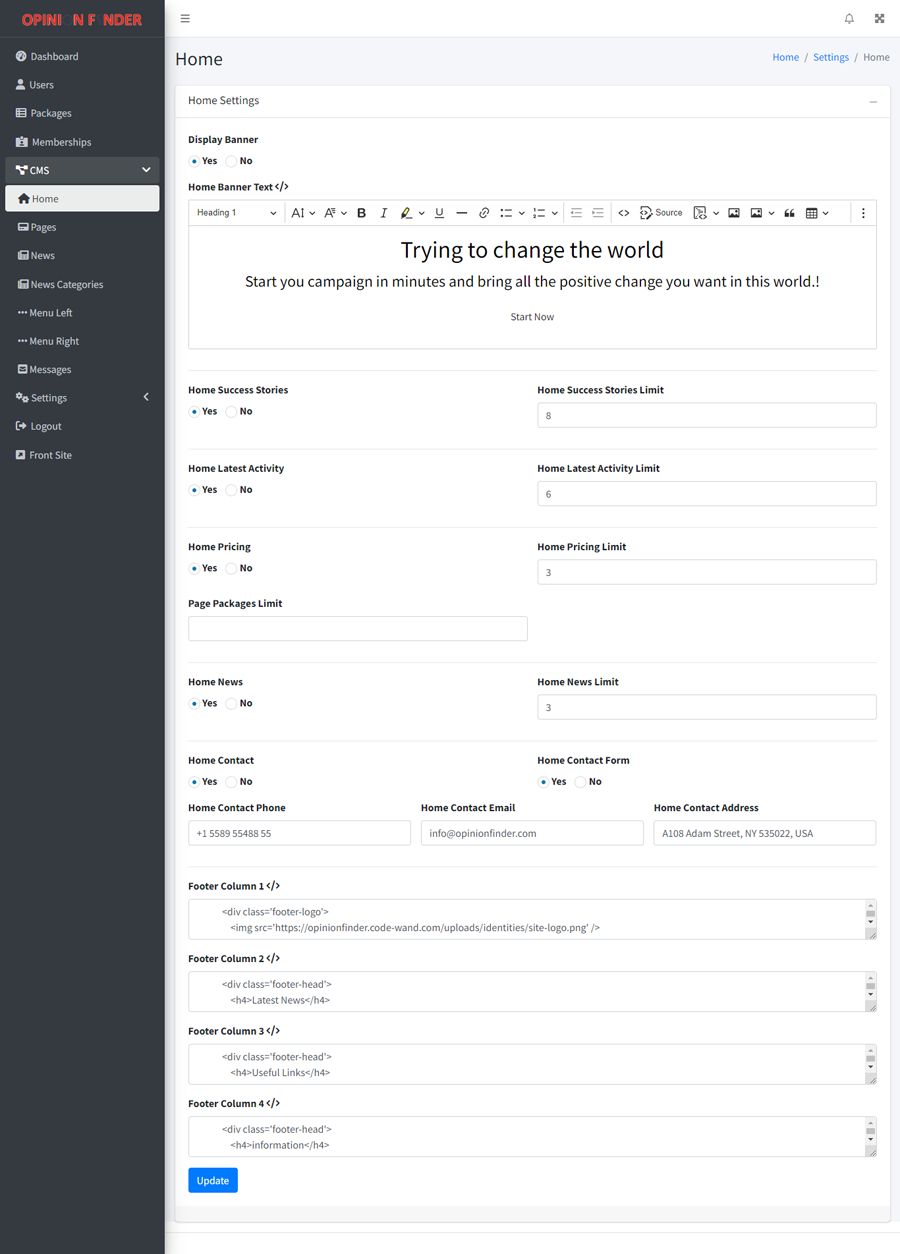Open Messages in the sidebar
The width and height of the screenshot is (900, 1254).
pyautogui.click(x=82, y=370)
